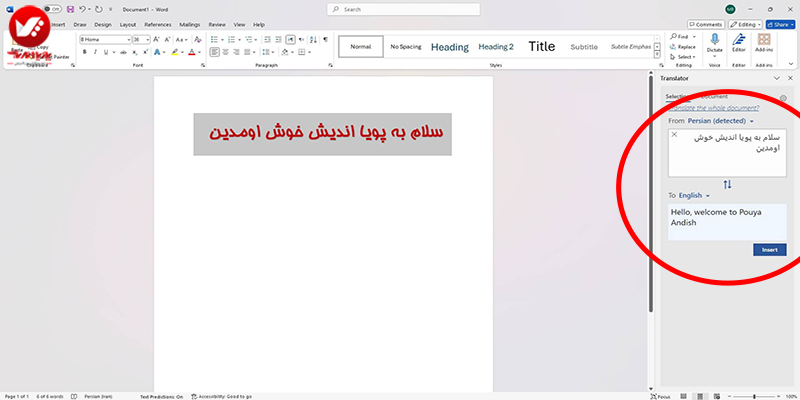
Task: Apply the Heading 2 style
Action: tap(496, 46)
